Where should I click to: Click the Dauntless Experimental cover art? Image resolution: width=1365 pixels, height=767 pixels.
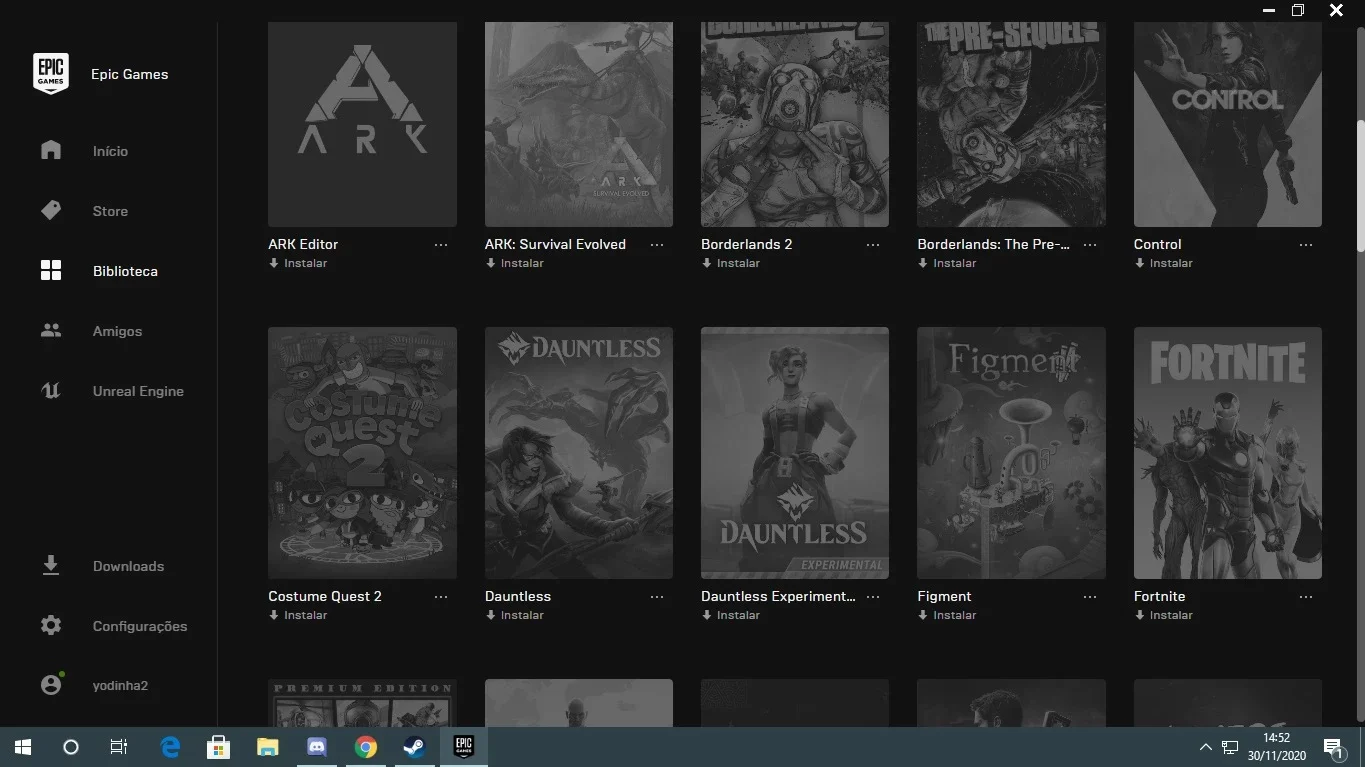(x=795, y=453)
